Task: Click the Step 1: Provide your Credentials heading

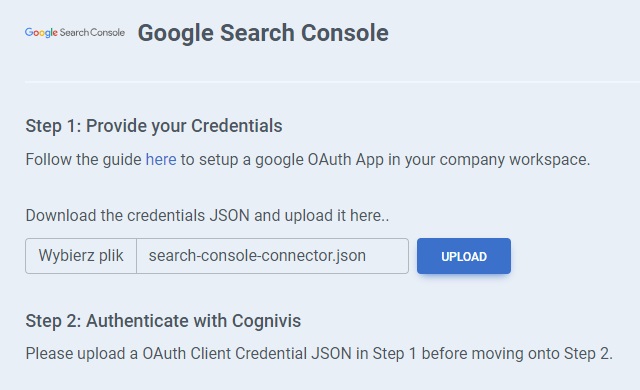Action: [154, 126]
